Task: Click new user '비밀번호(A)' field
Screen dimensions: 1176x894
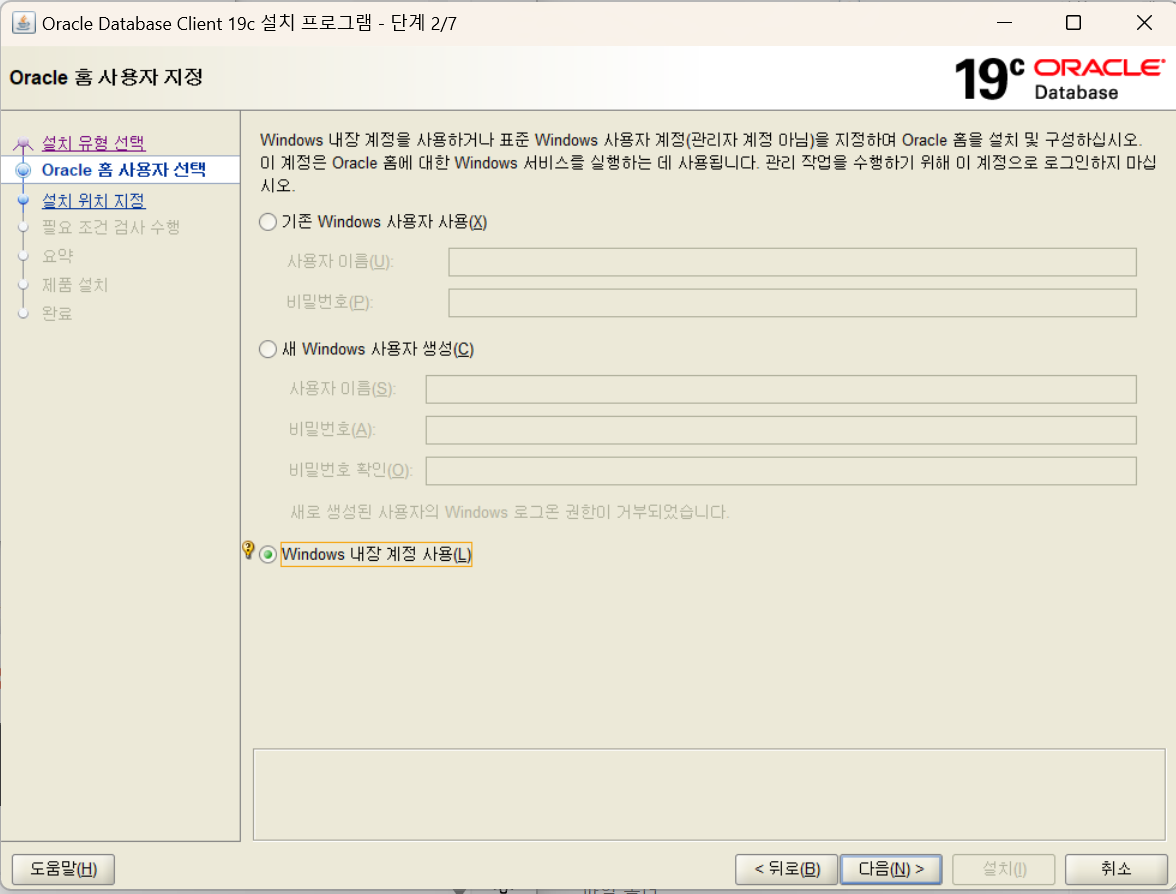Action: click(x=781, y=430)
